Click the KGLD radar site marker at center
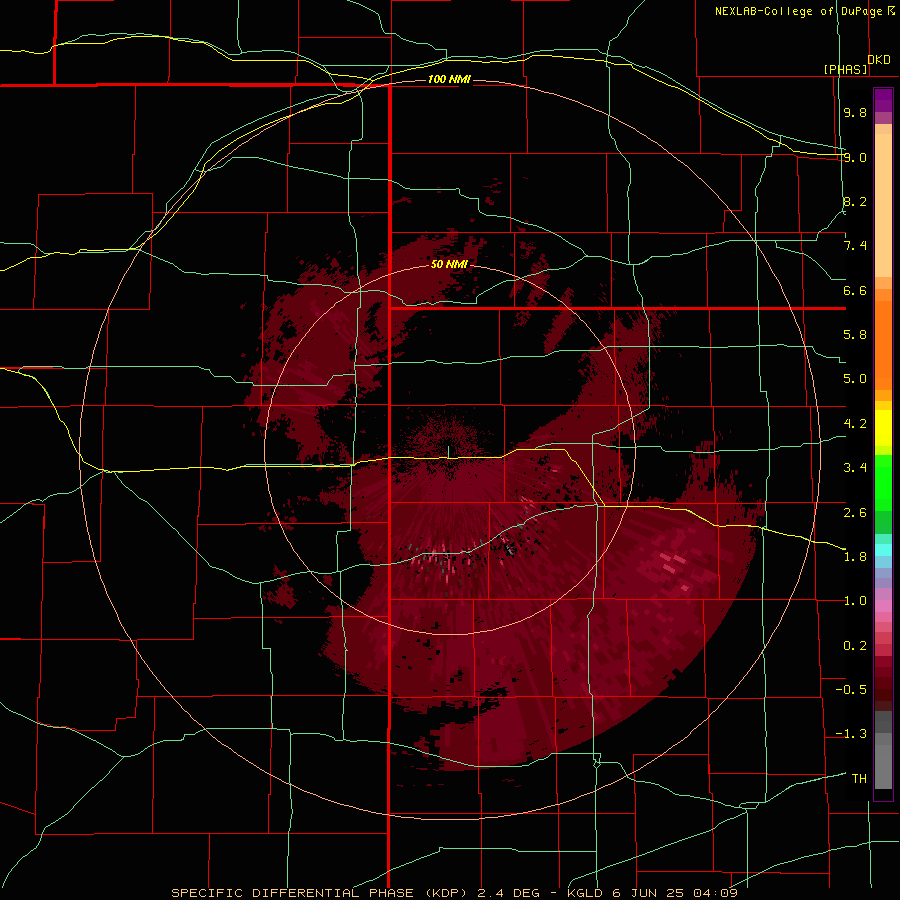The width and height of the screenshot is (900, 900). pyautogui.click(x=448, y=452)
